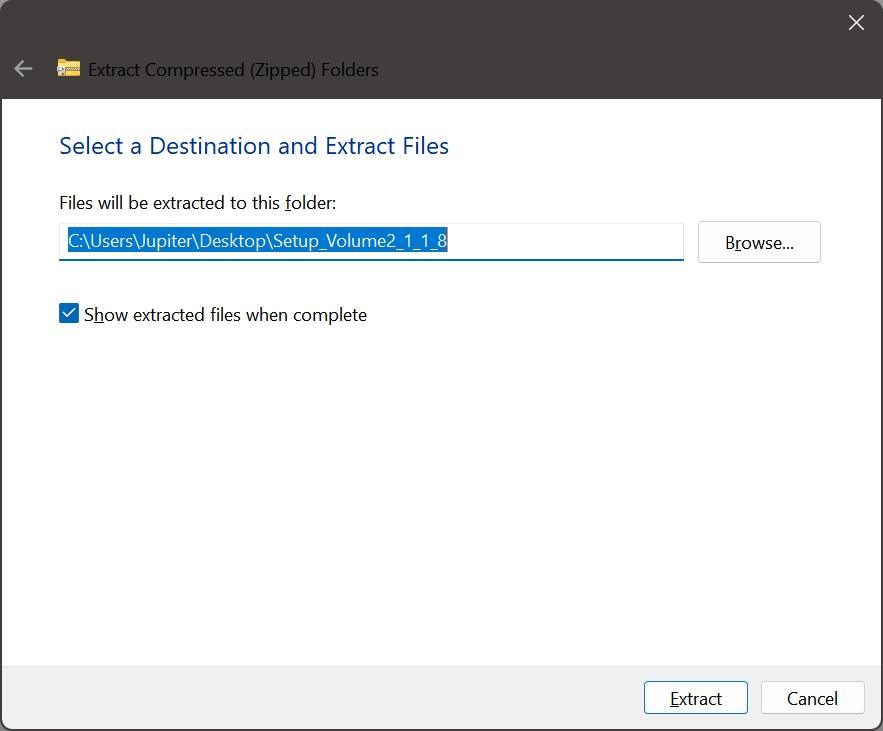
Task: Place cursor at empty end of path field
Action: pos(565,242)
